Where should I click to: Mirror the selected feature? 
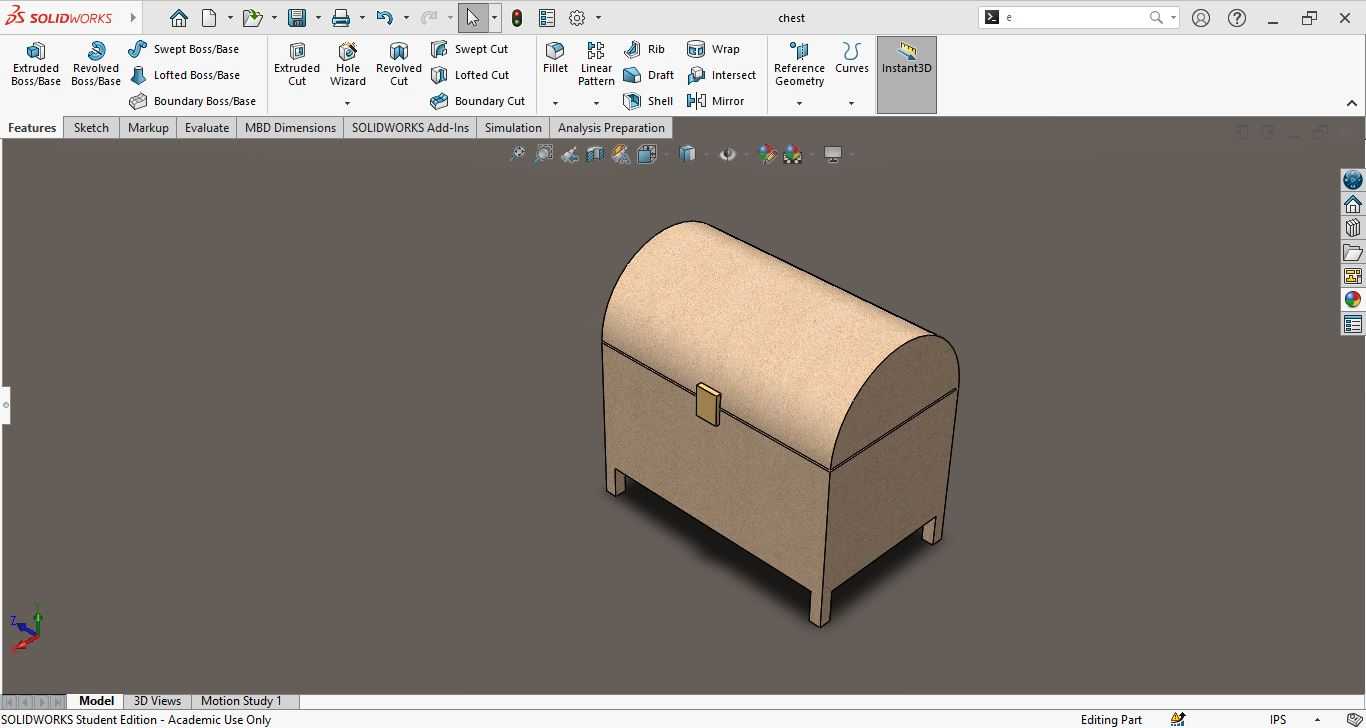point(715,101)
